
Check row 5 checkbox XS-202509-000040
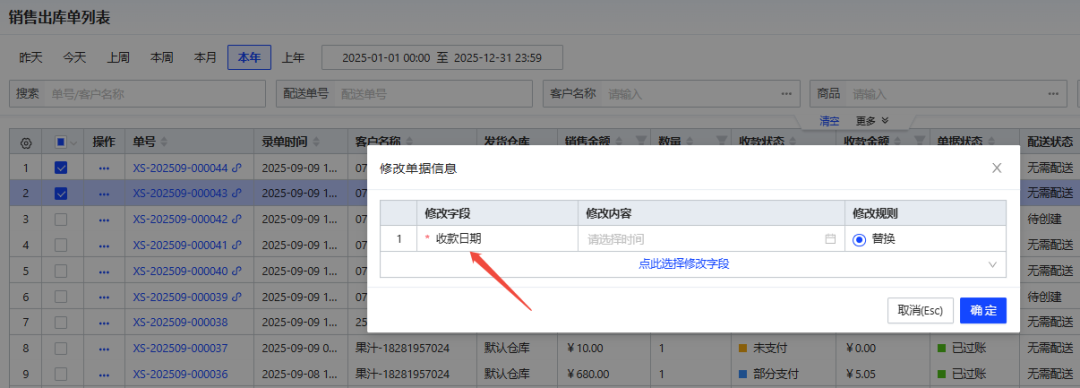61,271
